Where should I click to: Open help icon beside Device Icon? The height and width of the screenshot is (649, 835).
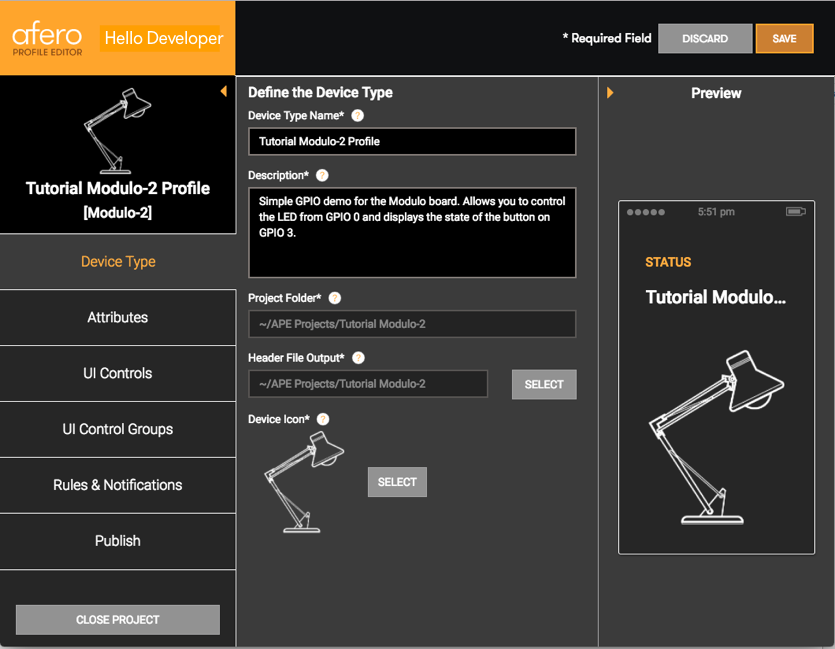pyautogui.click(x=323, y=420)
